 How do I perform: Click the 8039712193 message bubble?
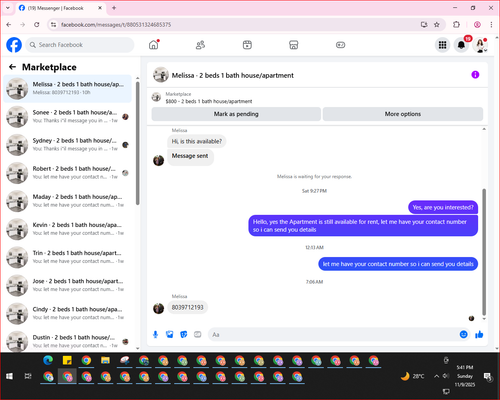(187, 307)
